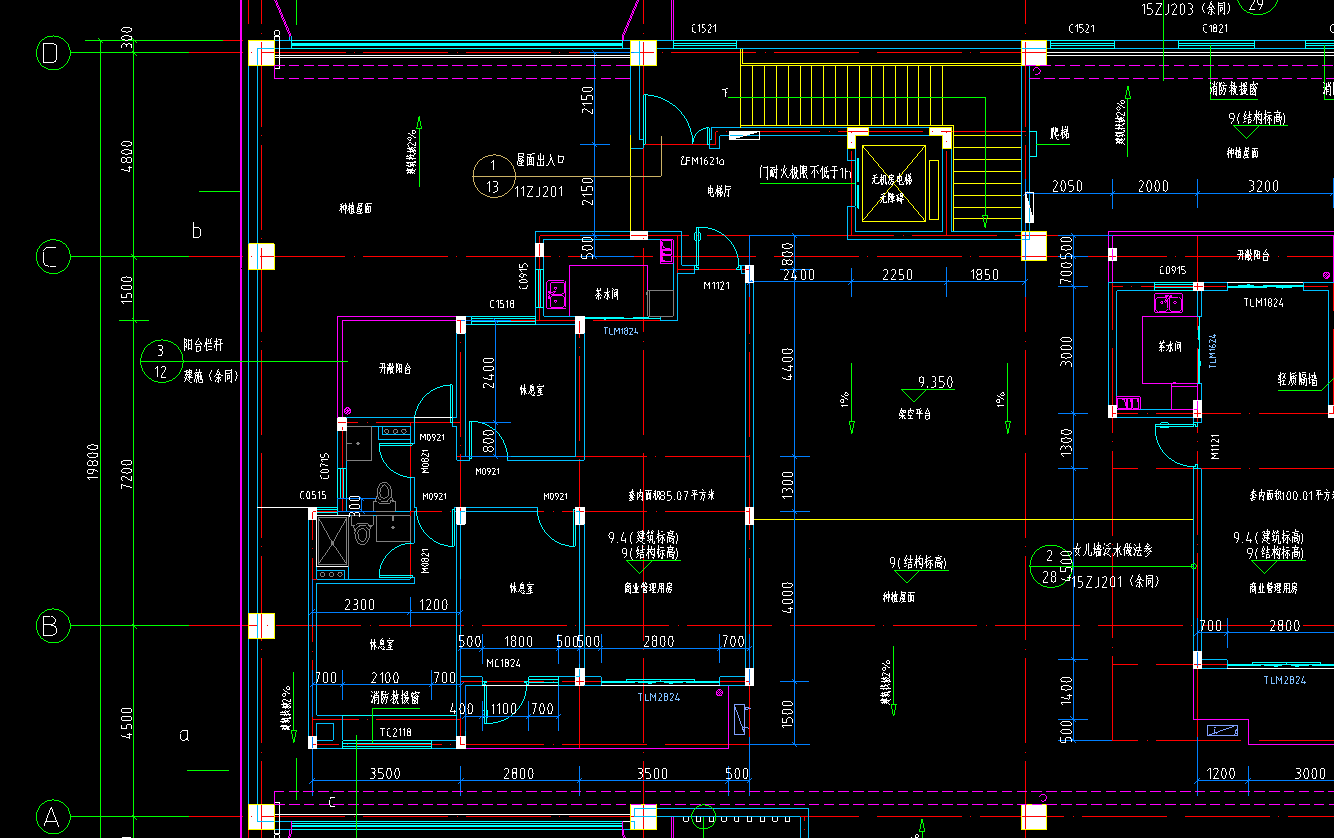Click grid axis bubble A

point(53,819)
